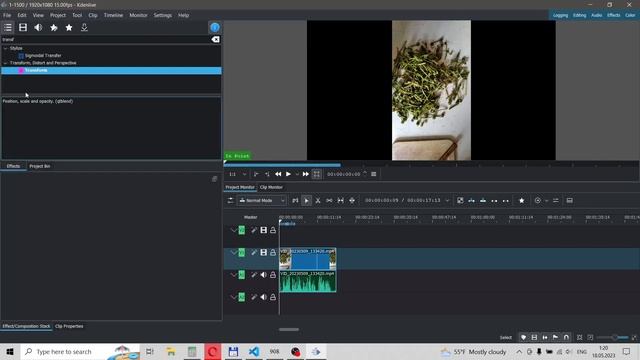
Task: Toggle the effect description info icon
Action: coord(215,27)
